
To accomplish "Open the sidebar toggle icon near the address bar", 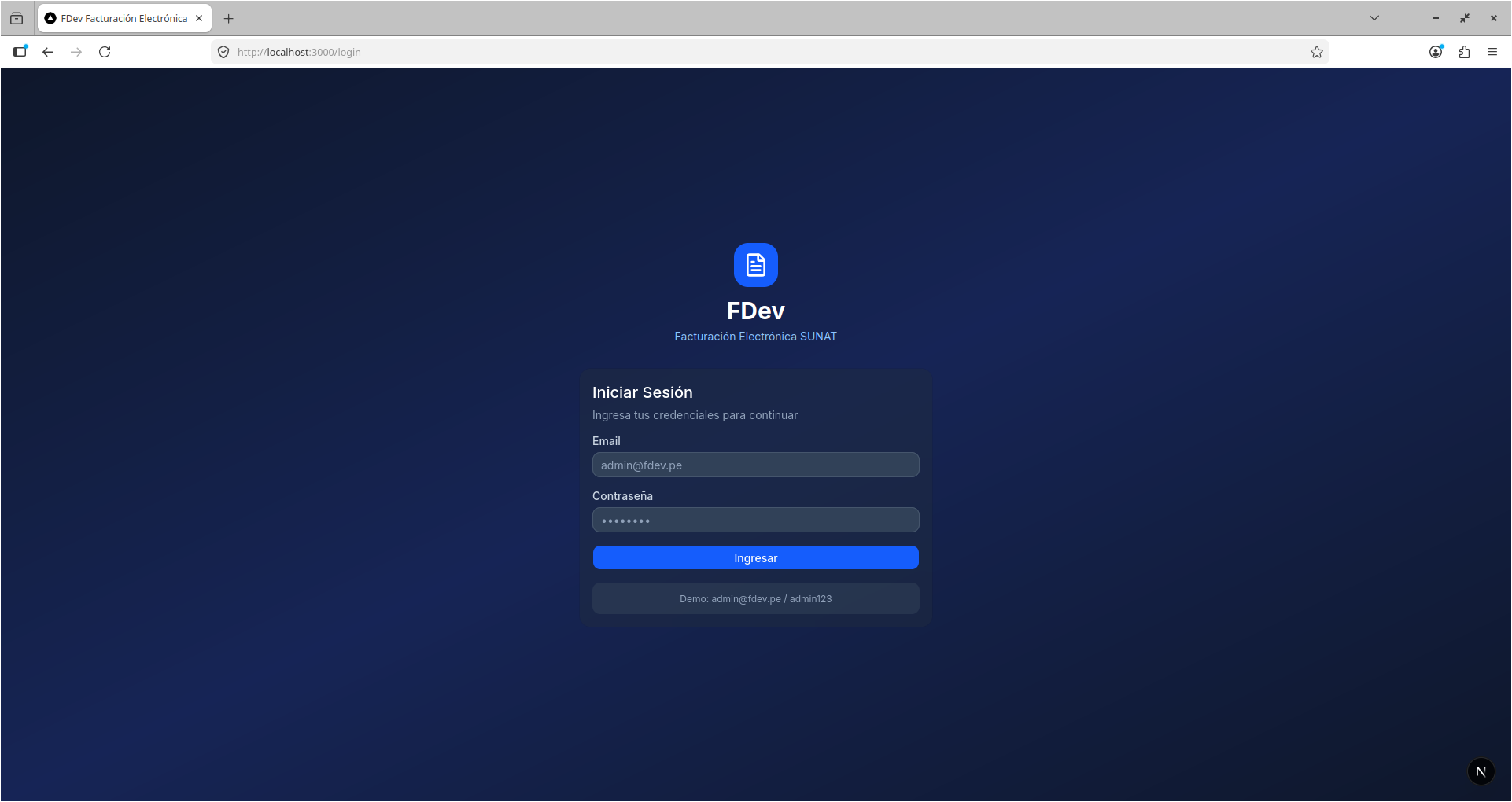I will 20,51.
